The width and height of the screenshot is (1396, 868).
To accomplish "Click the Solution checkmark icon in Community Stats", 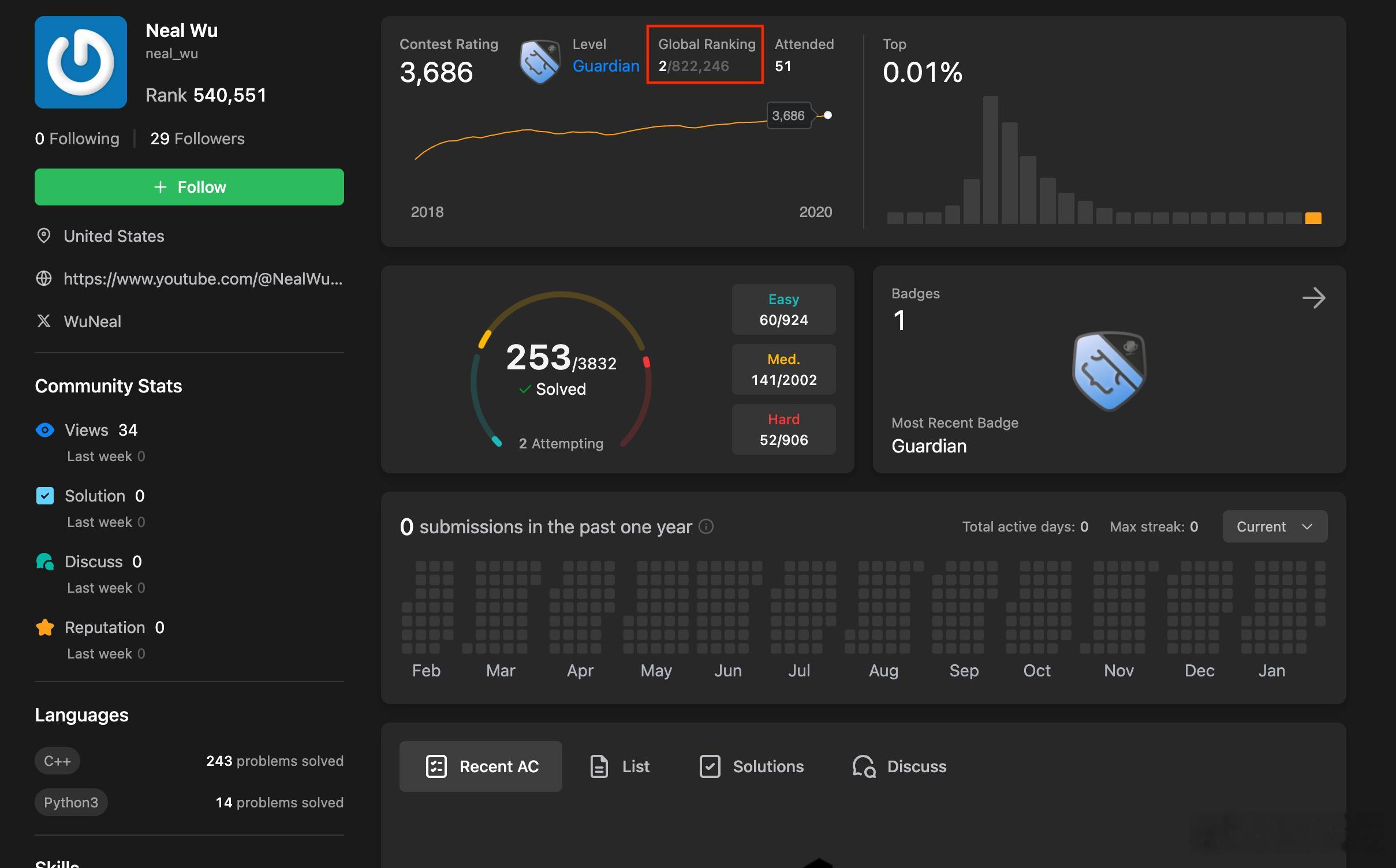I will tap(45, 496).
